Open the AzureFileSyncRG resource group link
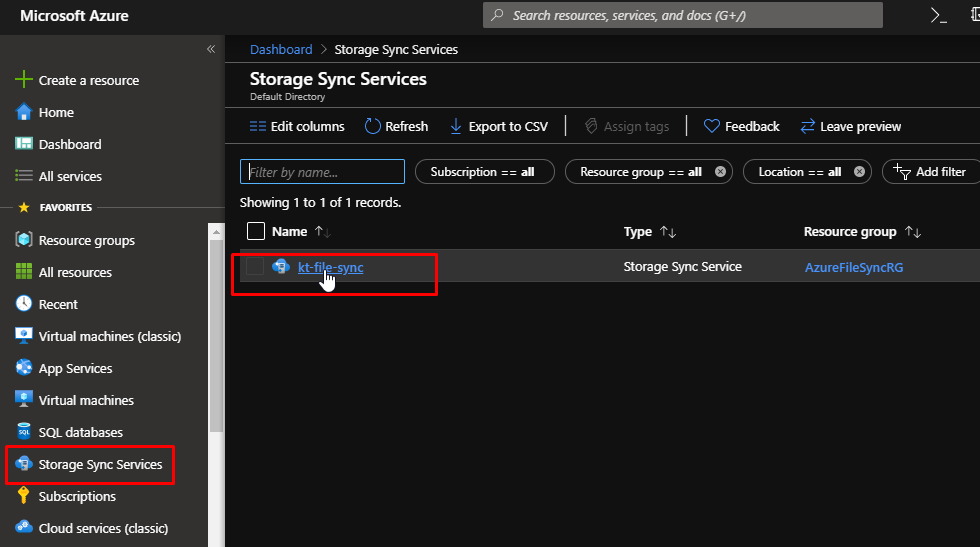Screen dimensions: 980x547 point(854,268)
